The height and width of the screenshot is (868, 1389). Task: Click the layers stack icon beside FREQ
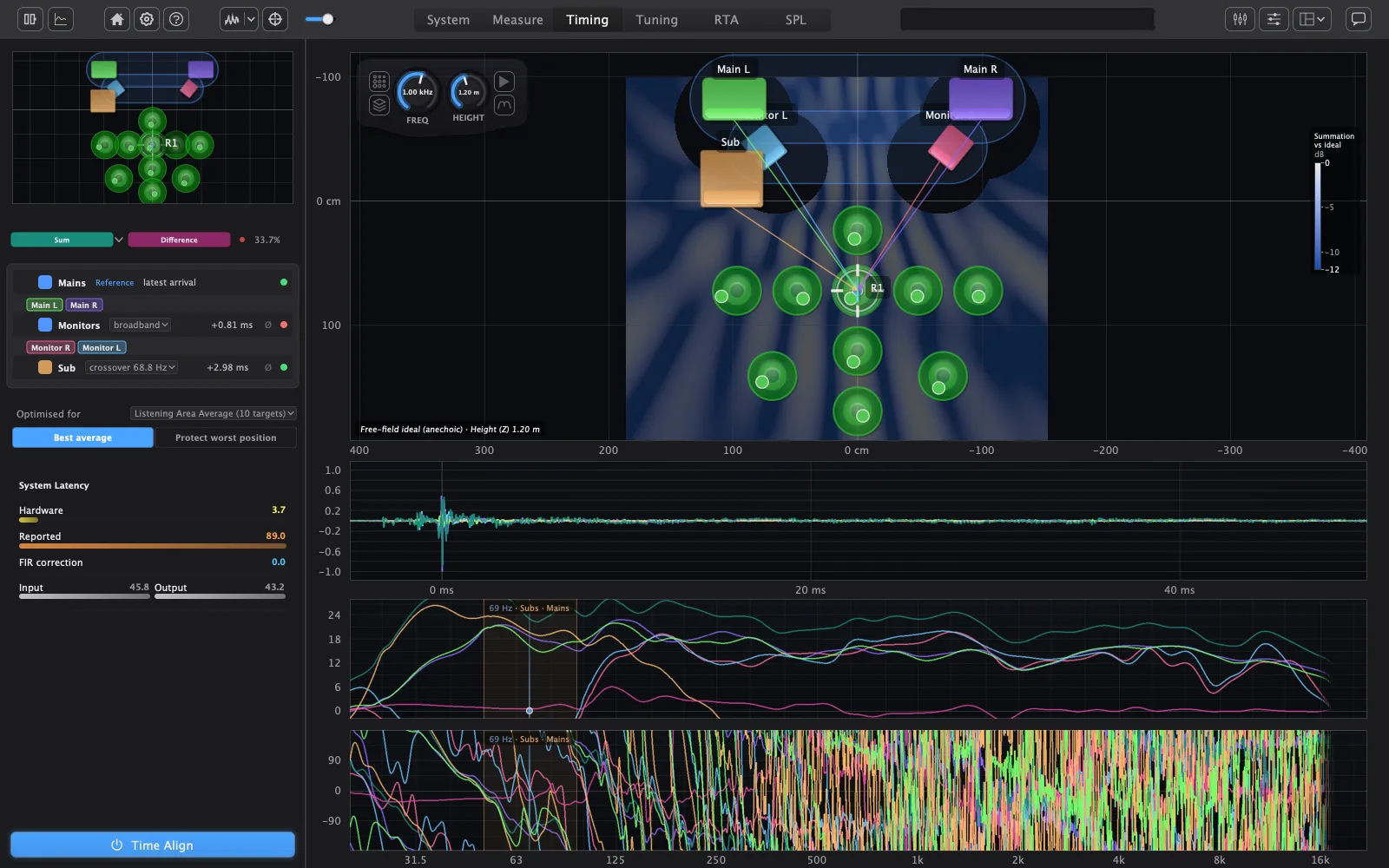[379, 105]
